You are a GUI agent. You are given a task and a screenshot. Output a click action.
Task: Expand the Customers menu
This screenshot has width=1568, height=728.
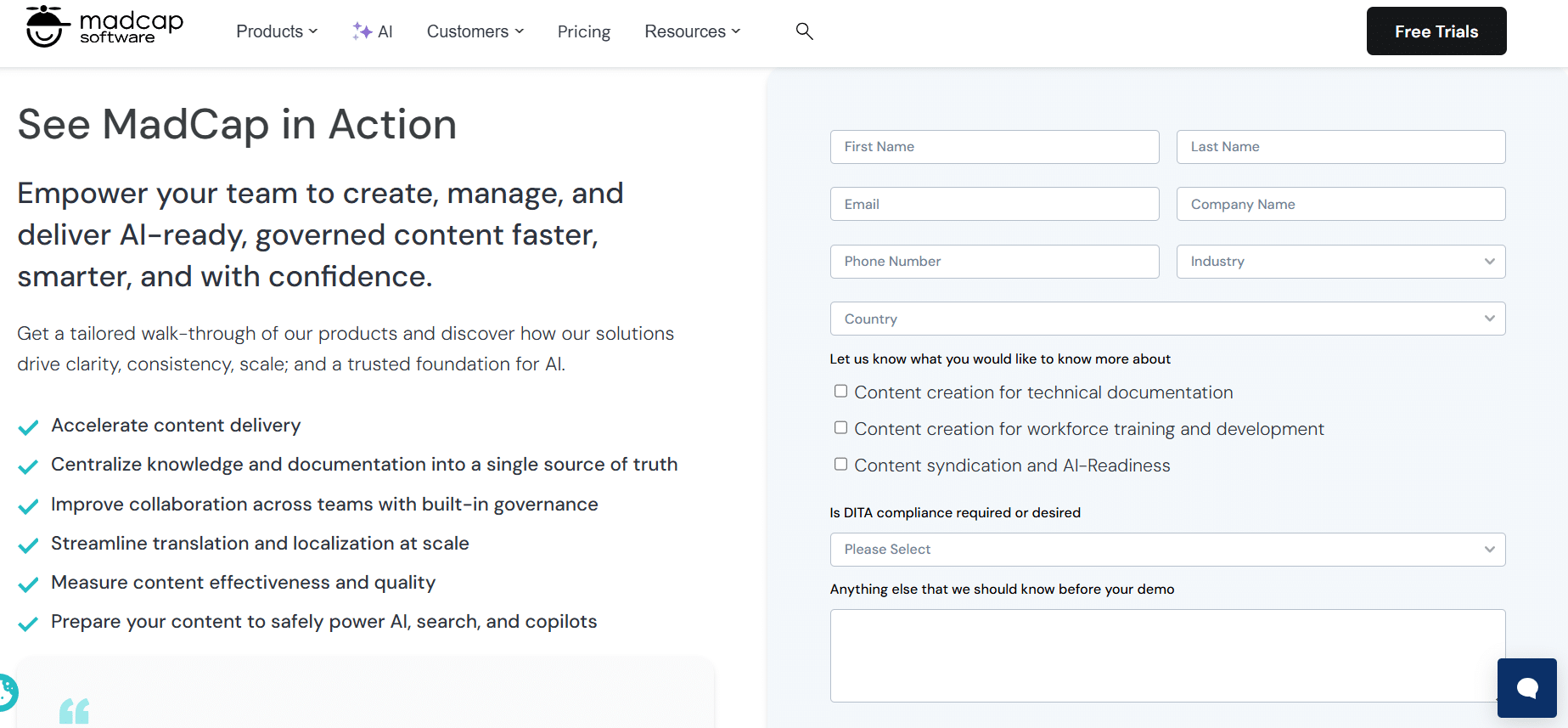[x=475, y=31]
